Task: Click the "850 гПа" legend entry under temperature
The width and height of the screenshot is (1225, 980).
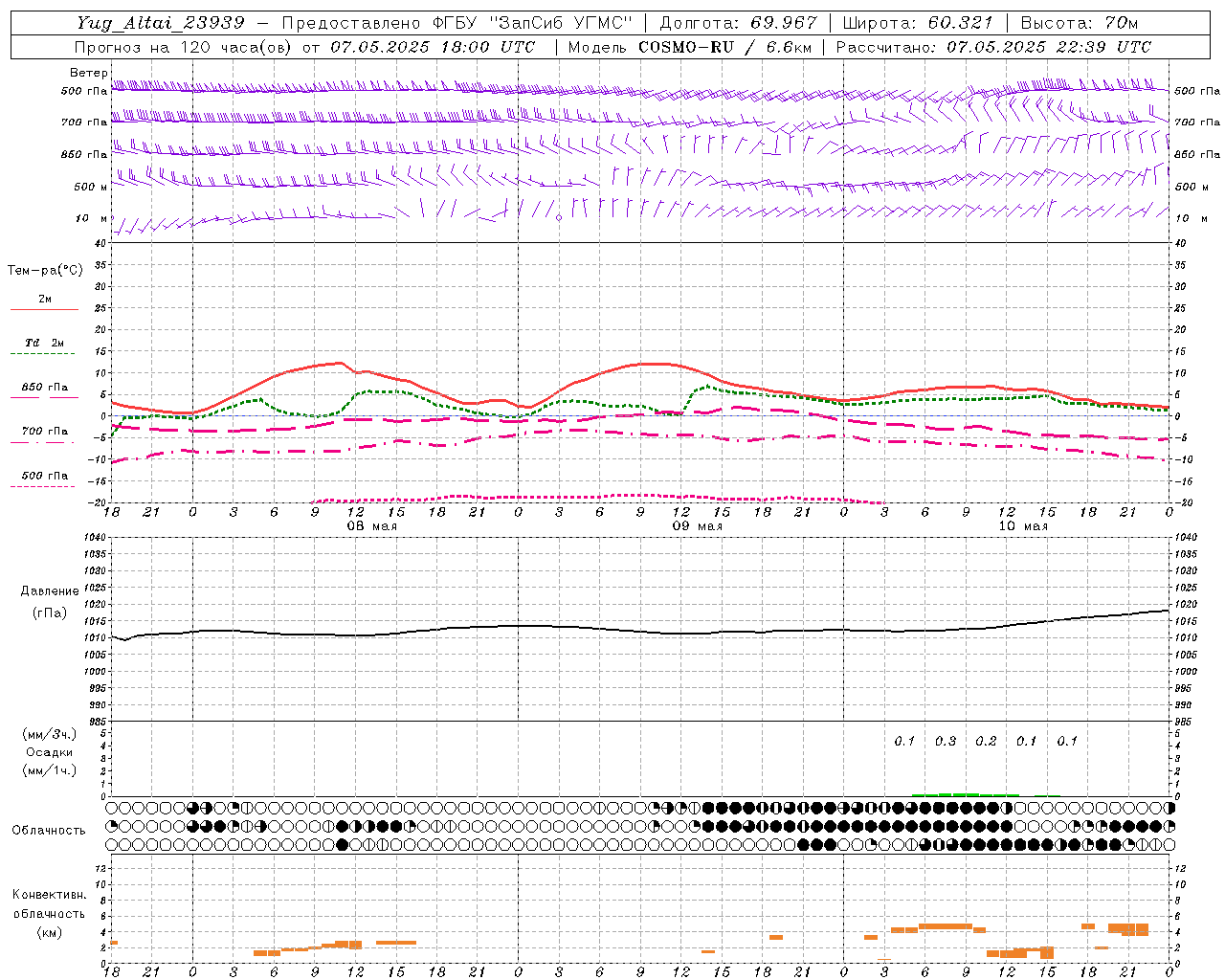Action: 45,388
